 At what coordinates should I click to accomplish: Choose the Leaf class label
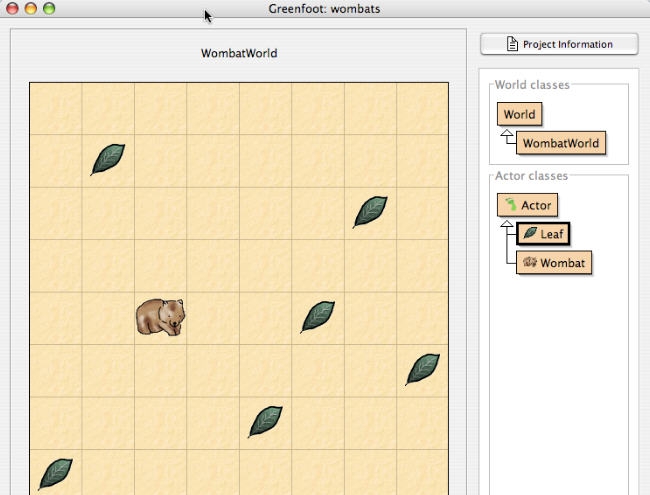tap(552, 234)
